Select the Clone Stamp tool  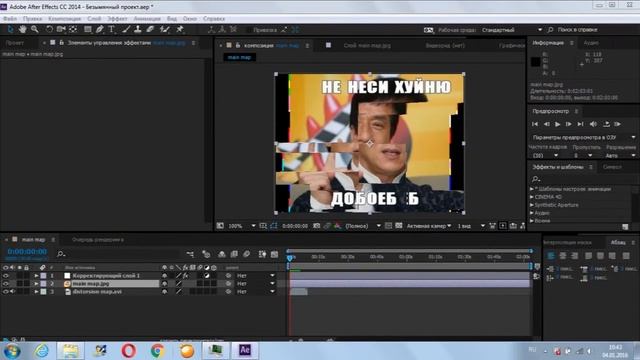[138, 29]
